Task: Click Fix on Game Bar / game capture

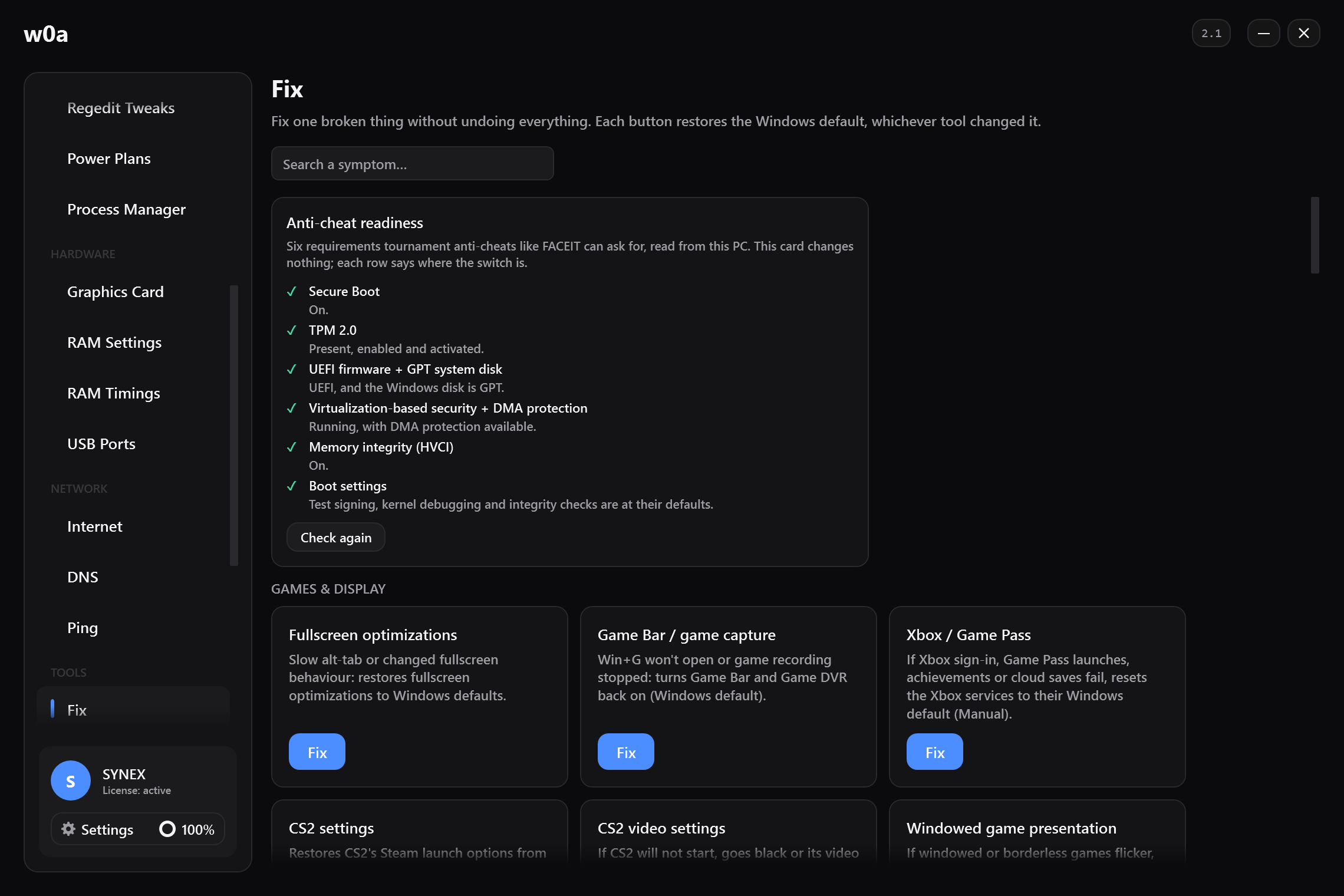Action: 626,752
